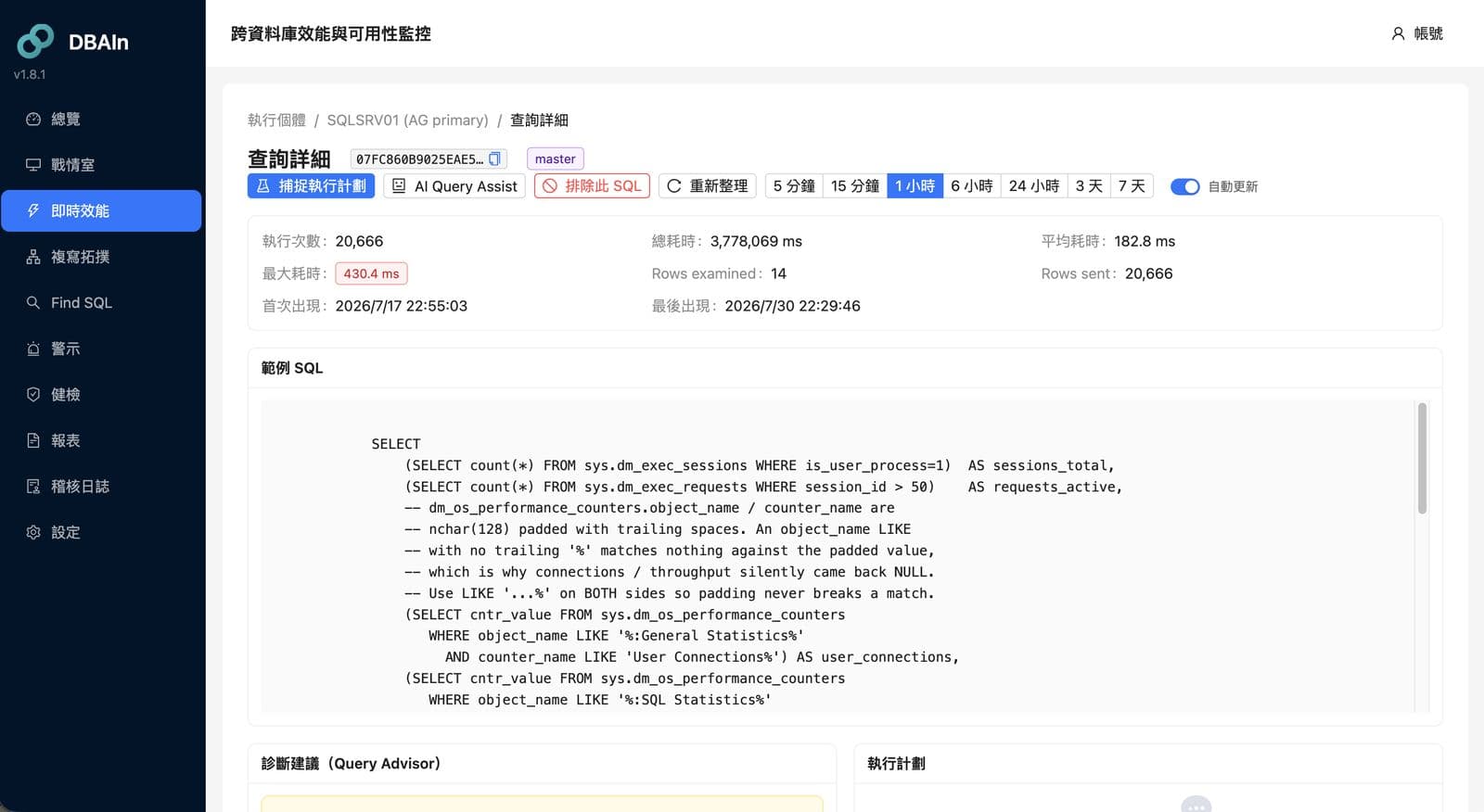The height and width of the screenshot is (812, 1484).
Task: Click the 查詢詳細 page heading
Action: click(x=288, y=159)
